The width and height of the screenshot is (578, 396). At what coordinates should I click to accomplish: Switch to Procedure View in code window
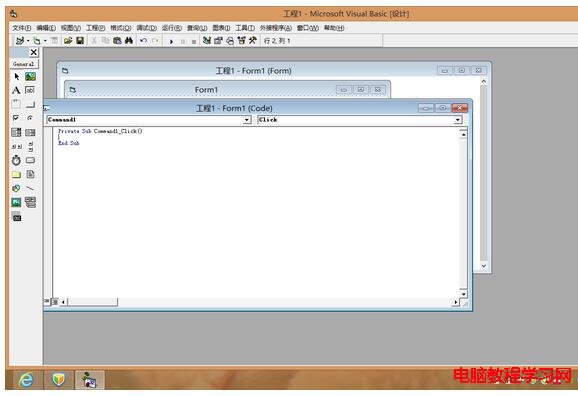click(x=46, y=302)
